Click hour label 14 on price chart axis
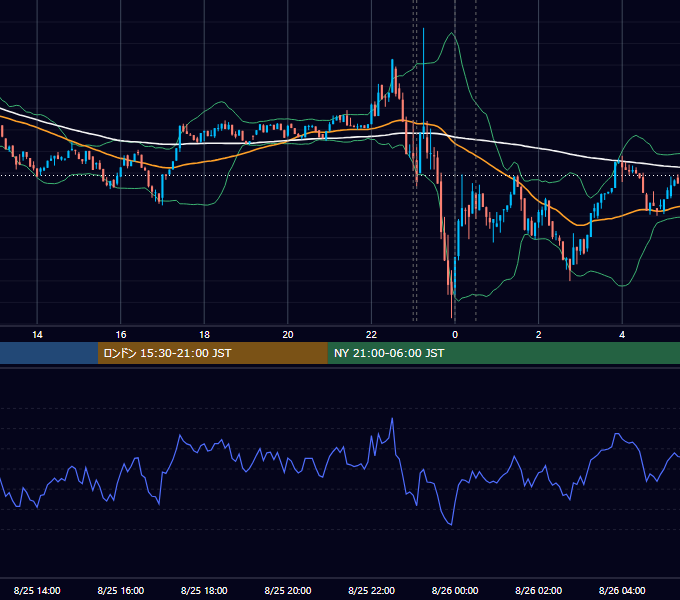Screen dimensions: 680x600 (x=37, y=335)
